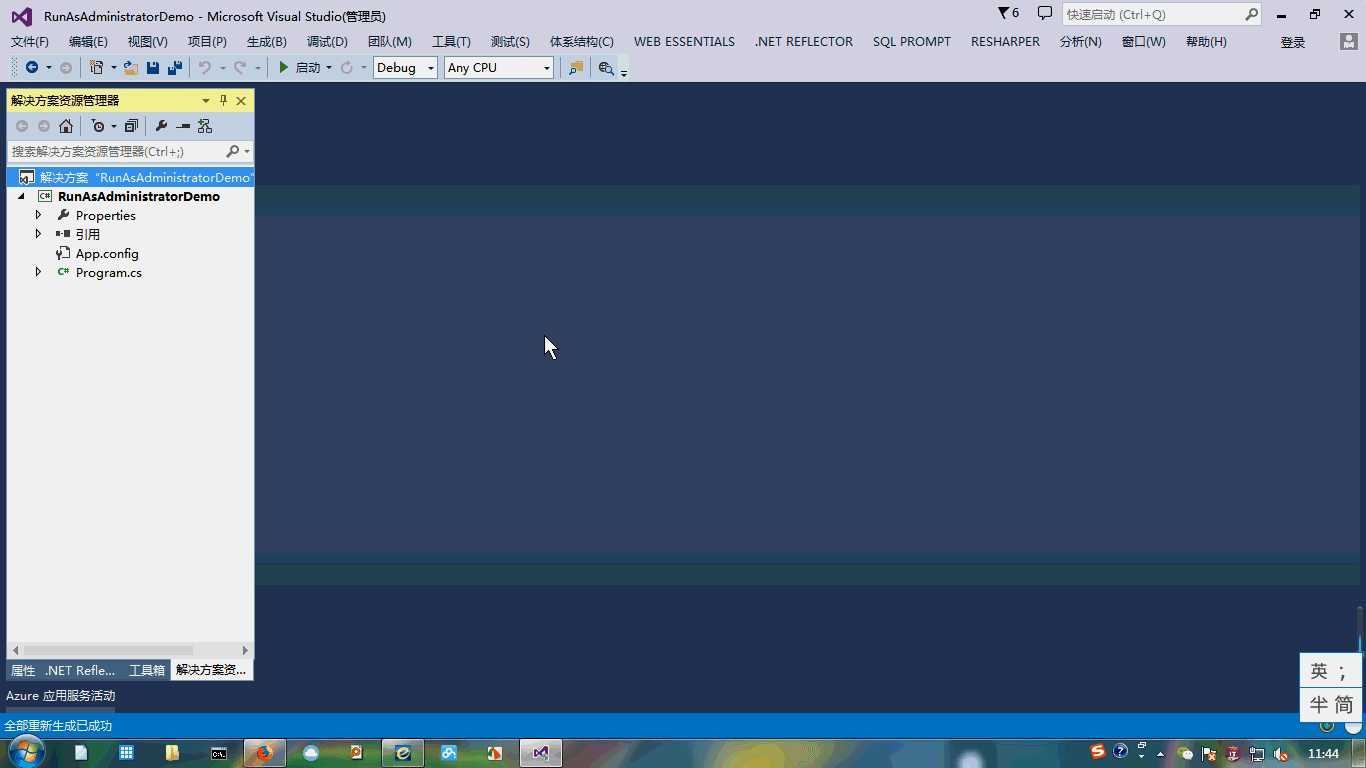Image resolution: width=1366 pixels, height=768 pixels.
Task: Open toolbar overflow options arrow
Action: [624, 72]
